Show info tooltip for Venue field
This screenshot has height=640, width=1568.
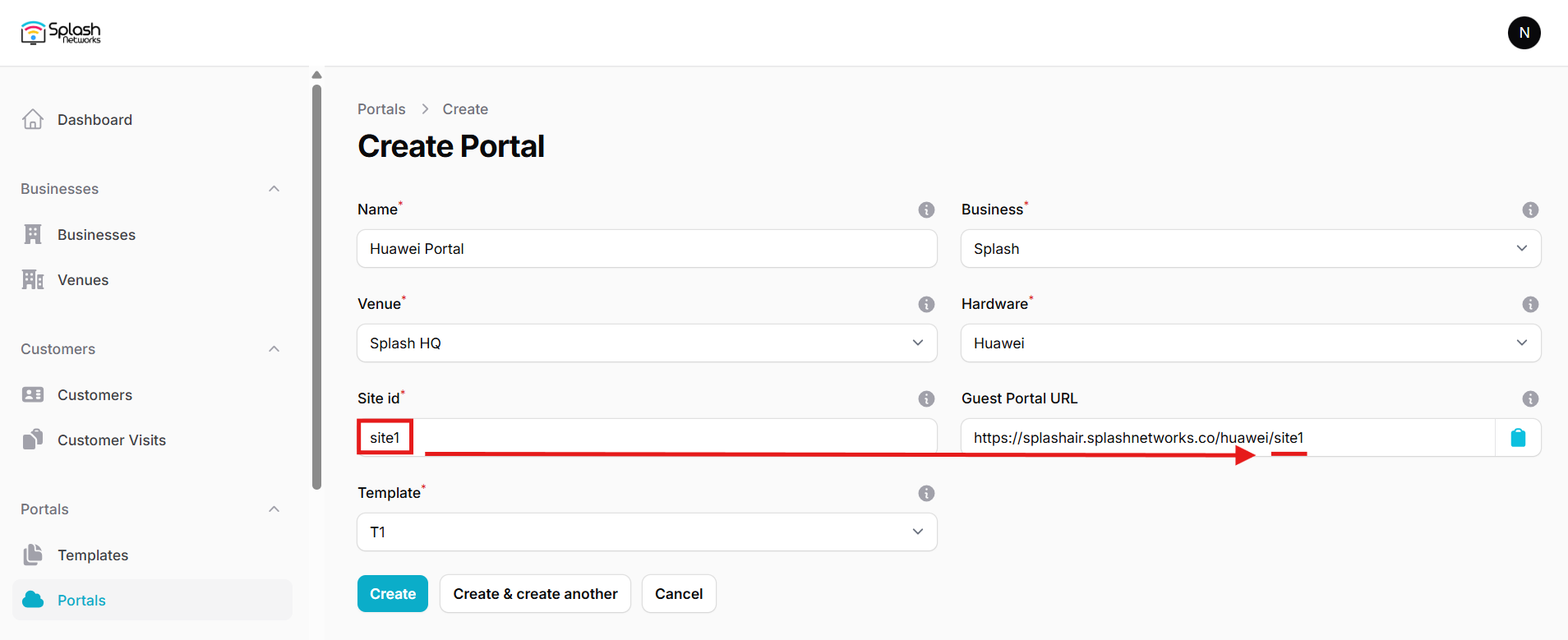pos(926,304)
